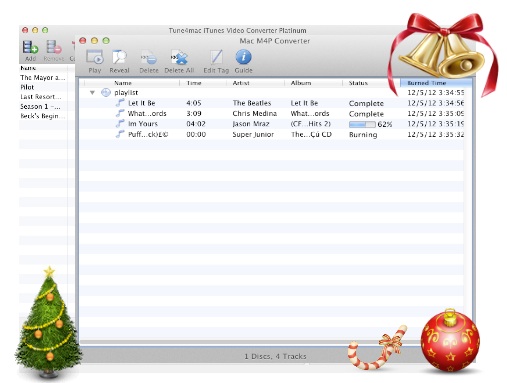Viewport: 507px width, 383px height.
Task: Sort by the Album column header
Action: (x=301, y=83)
